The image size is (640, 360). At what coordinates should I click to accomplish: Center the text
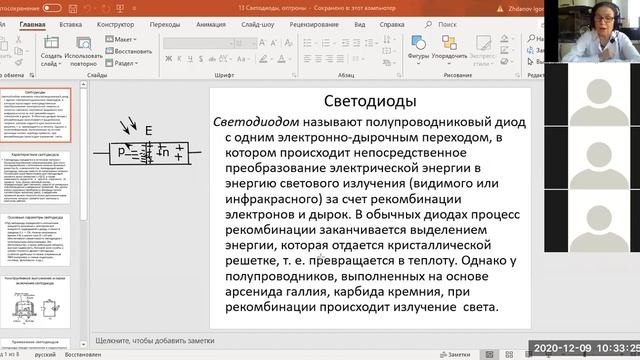tap(318, 59)
